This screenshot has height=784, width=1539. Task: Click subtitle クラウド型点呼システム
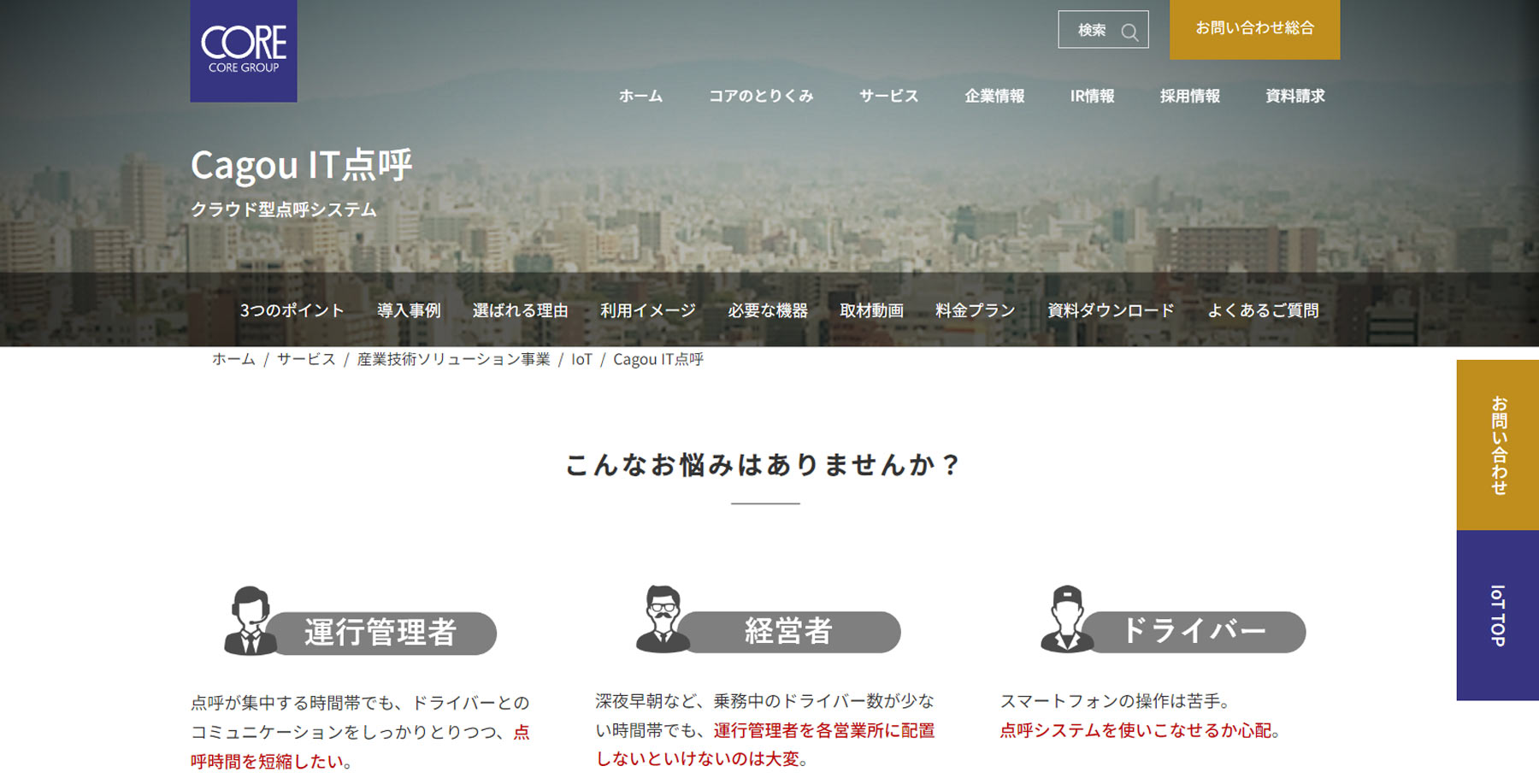pos(283,209)
